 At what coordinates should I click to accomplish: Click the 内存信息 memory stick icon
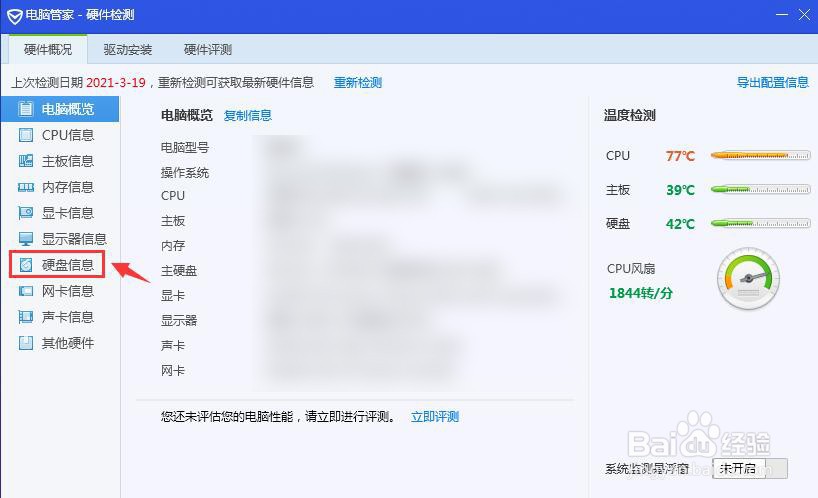[25, 187]
